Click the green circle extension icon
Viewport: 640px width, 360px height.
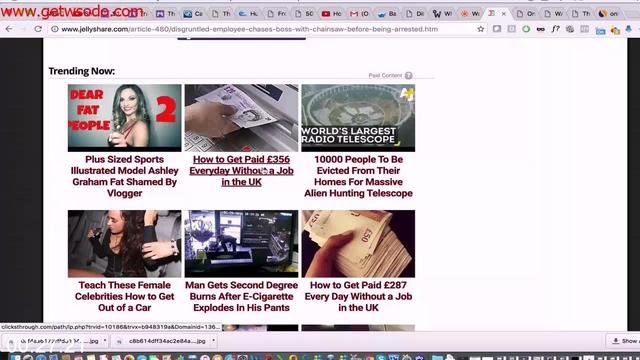526,29
